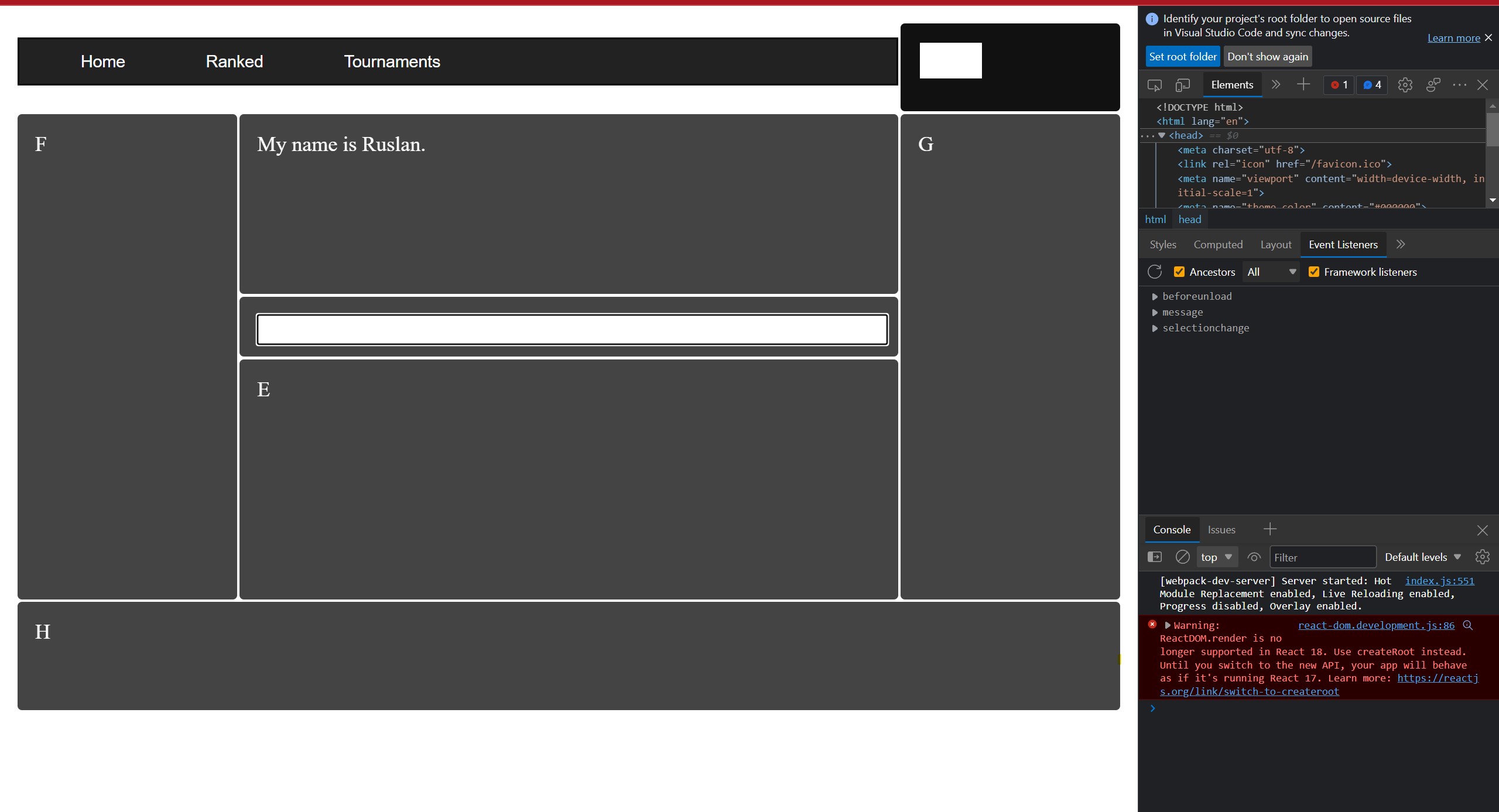
Task: Show more sidebar panes chevron
Action: (x=1401, y=244)
